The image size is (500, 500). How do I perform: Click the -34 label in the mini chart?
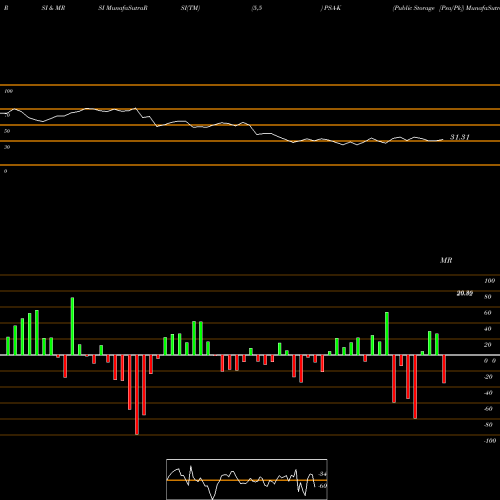pyautogui.click(x=323, y=474)
